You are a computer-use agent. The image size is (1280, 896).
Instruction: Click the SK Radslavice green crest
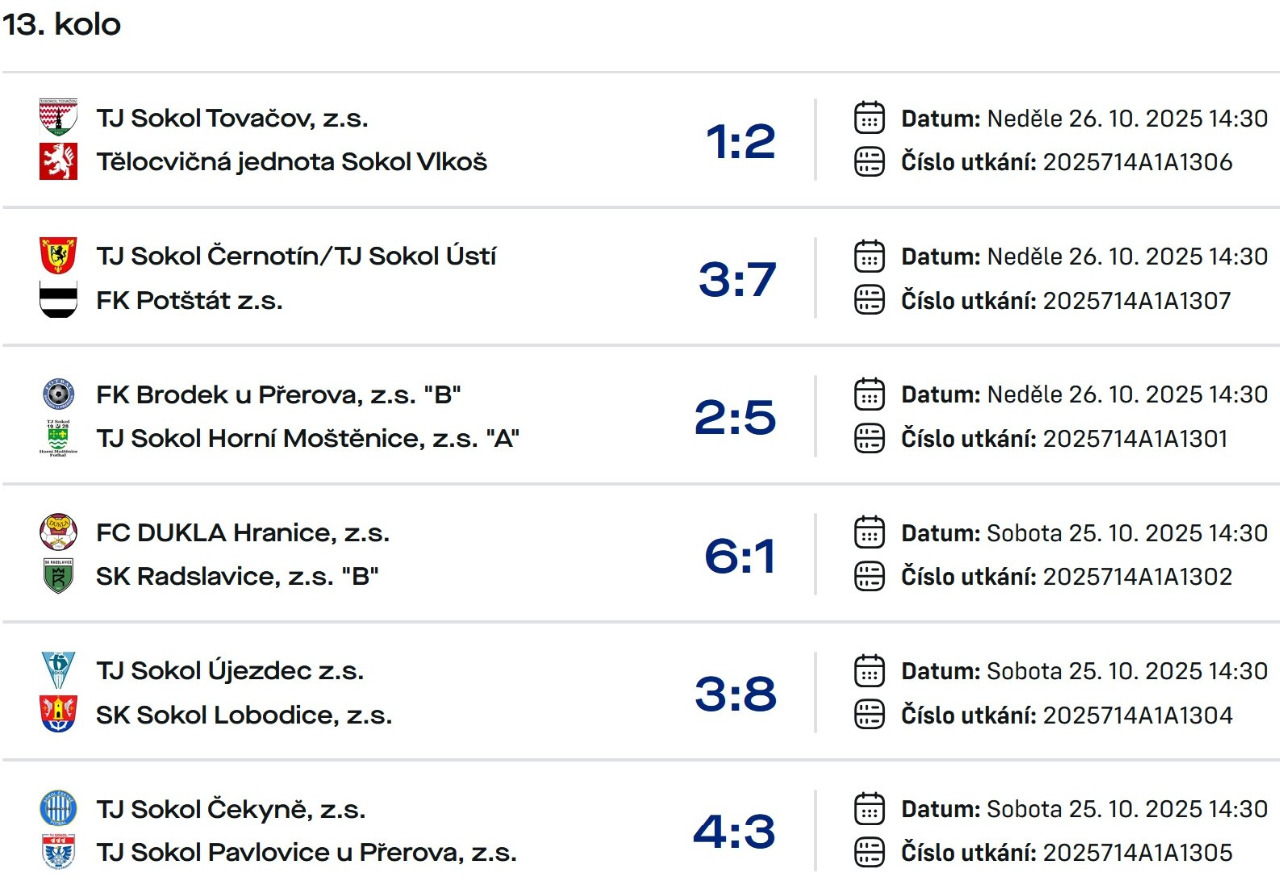coord(58,576)
